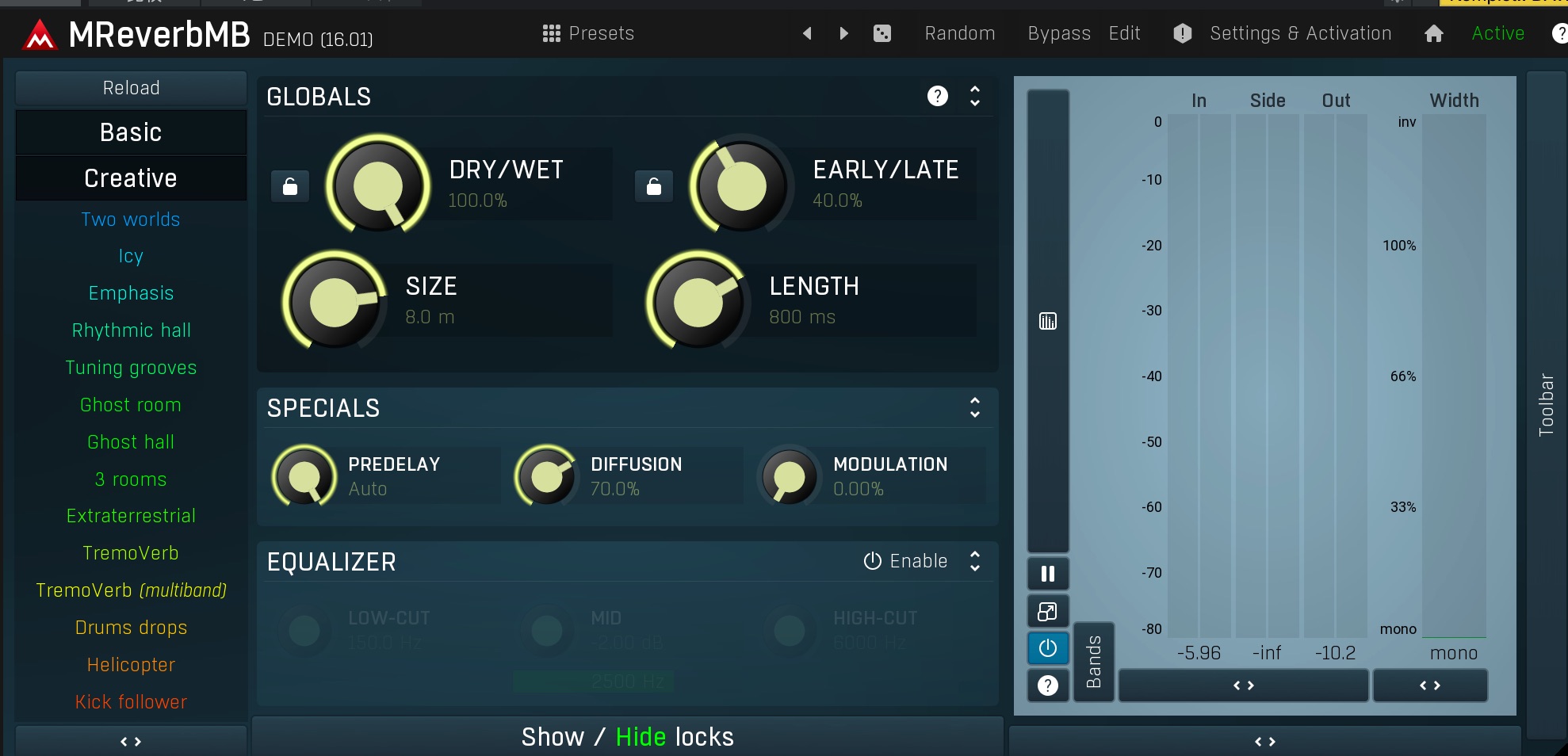Image resolution: width=1568 pixels, height=756 pixels.
Task: Click the random dice preset icon
Action: coord(882,33)
